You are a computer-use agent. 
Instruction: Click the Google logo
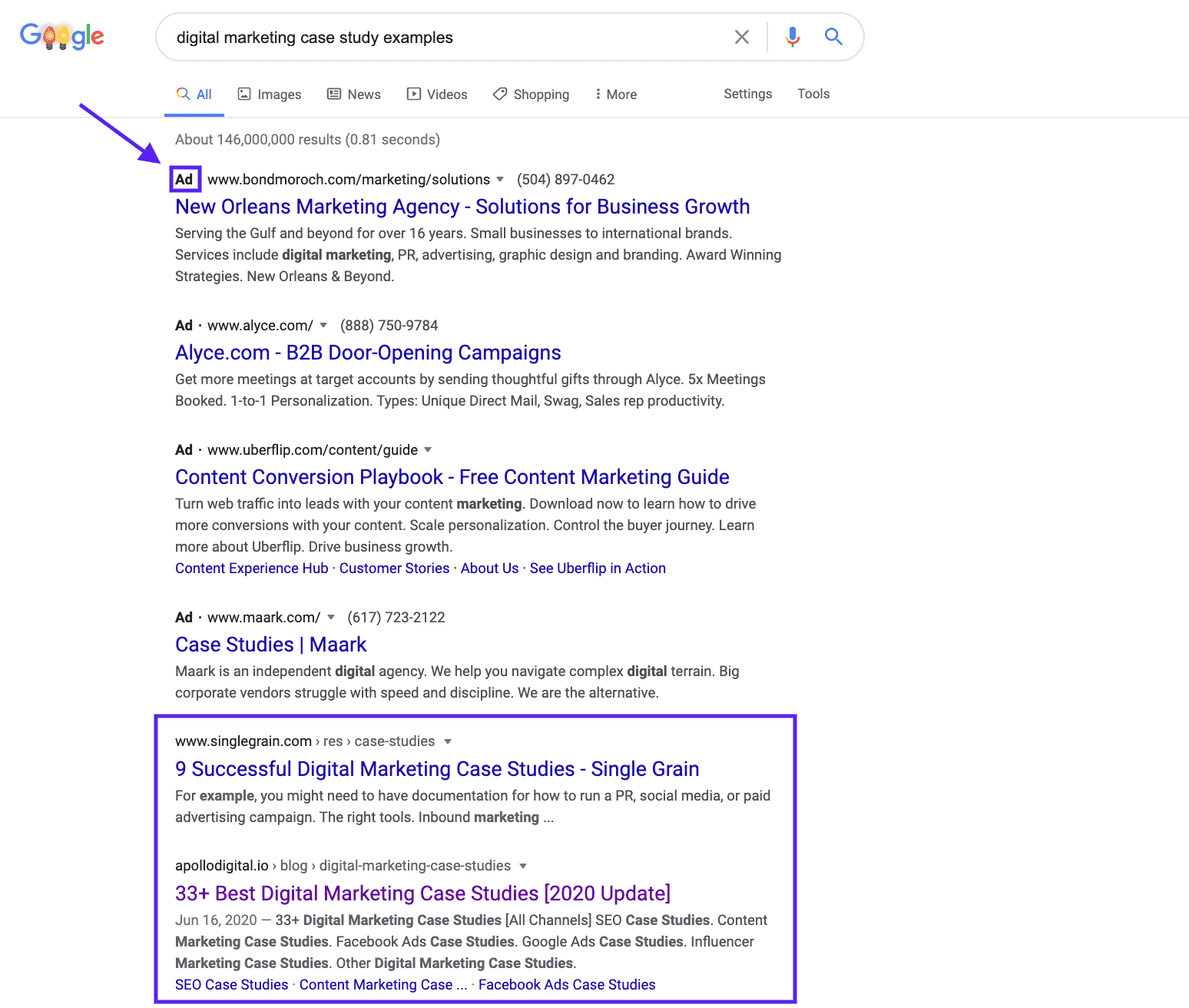coord(62,36)
